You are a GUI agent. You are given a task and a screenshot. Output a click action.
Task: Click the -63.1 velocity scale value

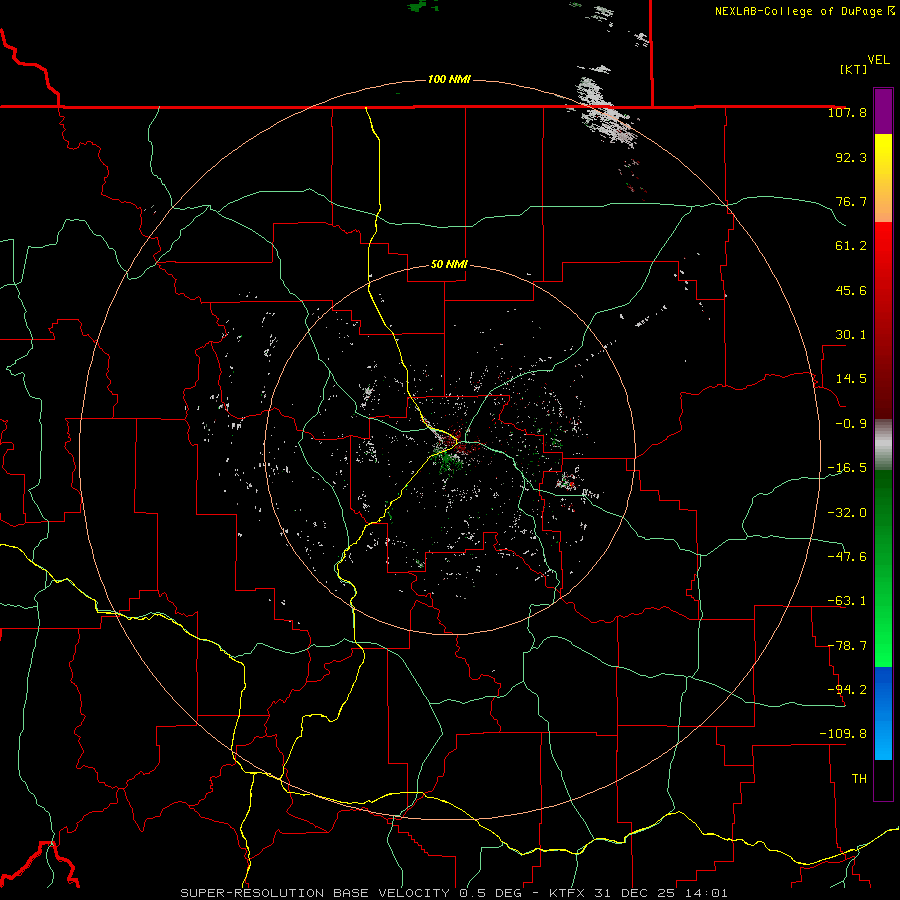[847, 601]
